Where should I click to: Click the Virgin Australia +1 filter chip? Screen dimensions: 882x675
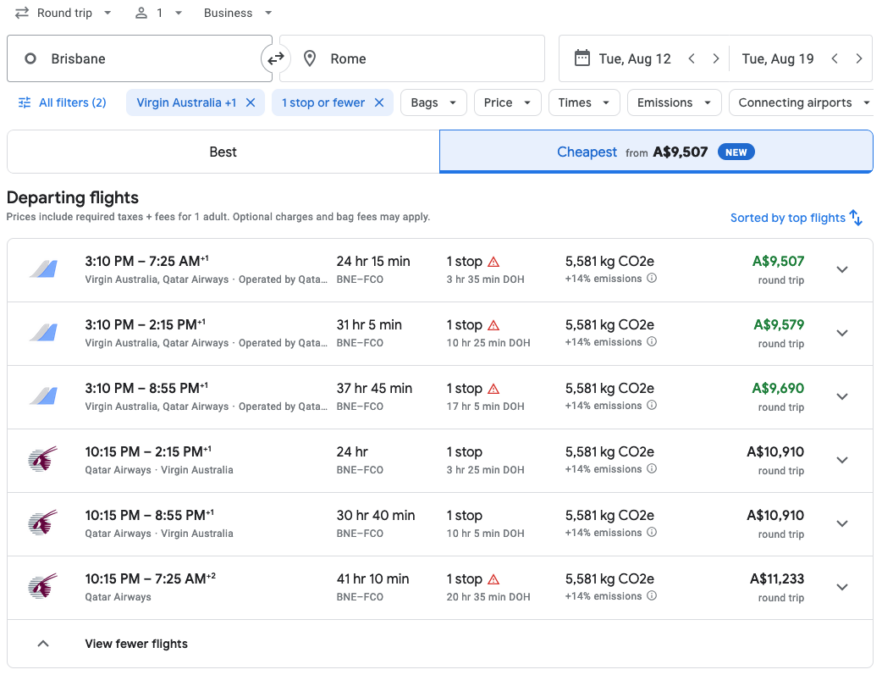[186, 102]
